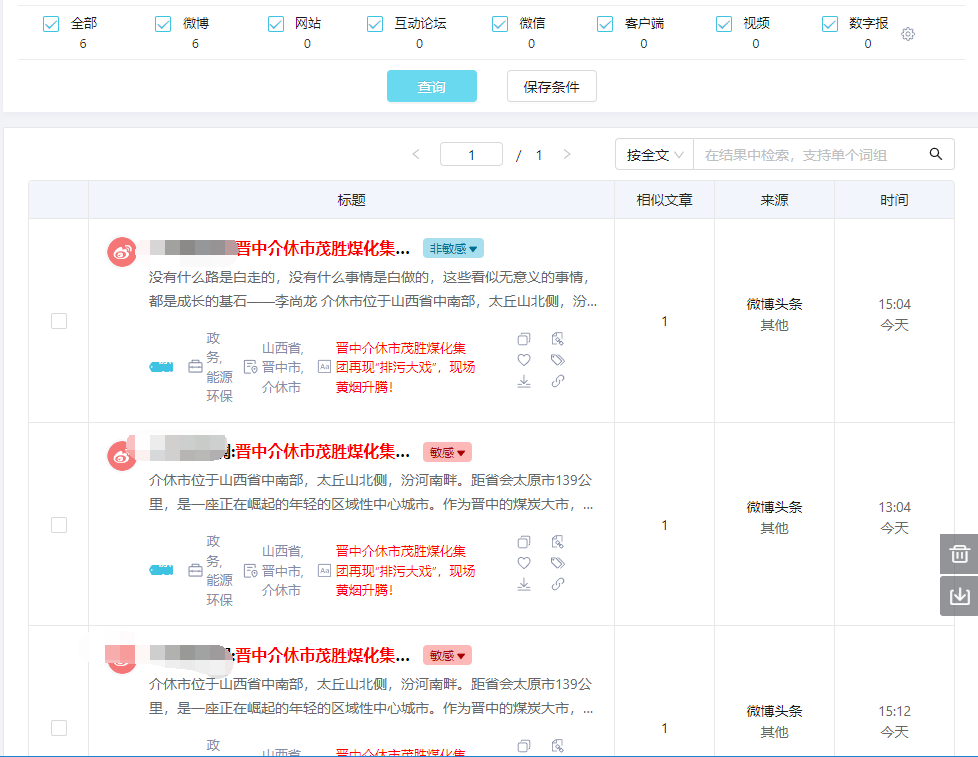
Task: Go to the next results page arrow
Action: (566, 154)
